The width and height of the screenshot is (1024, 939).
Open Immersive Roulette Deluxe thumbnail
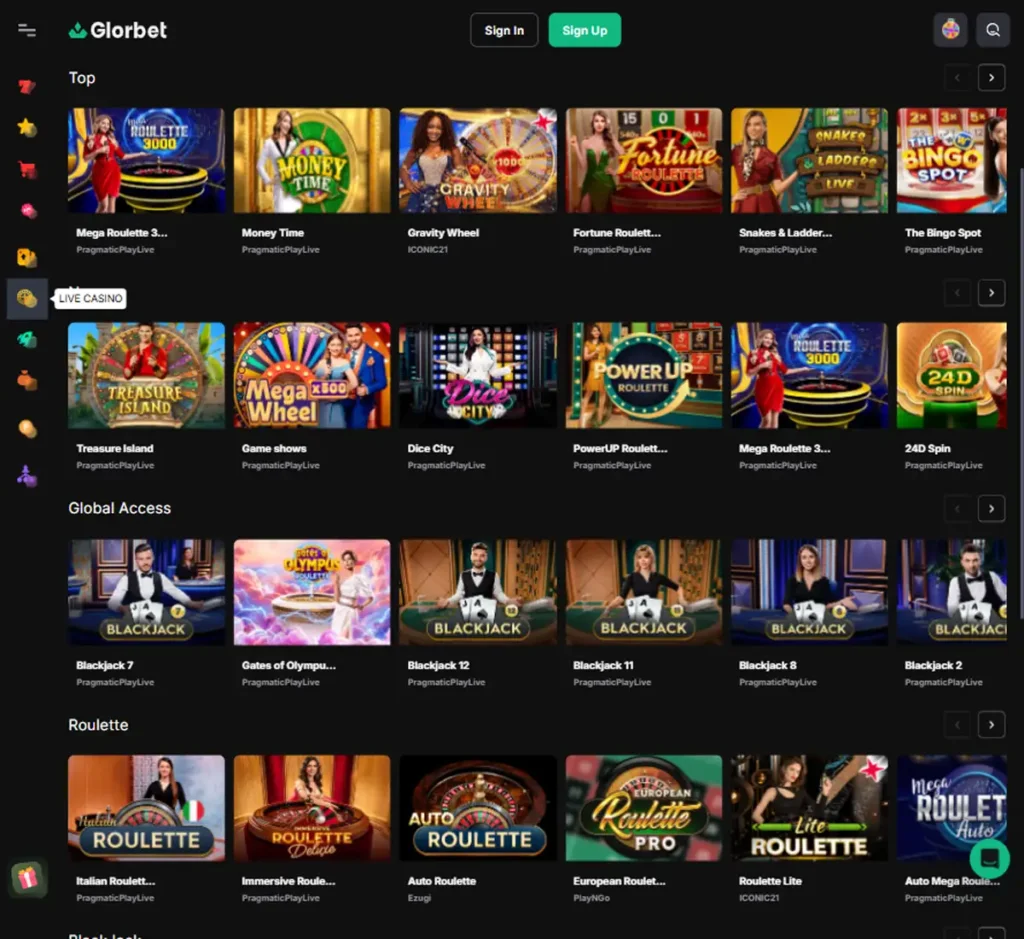(312, 808)
